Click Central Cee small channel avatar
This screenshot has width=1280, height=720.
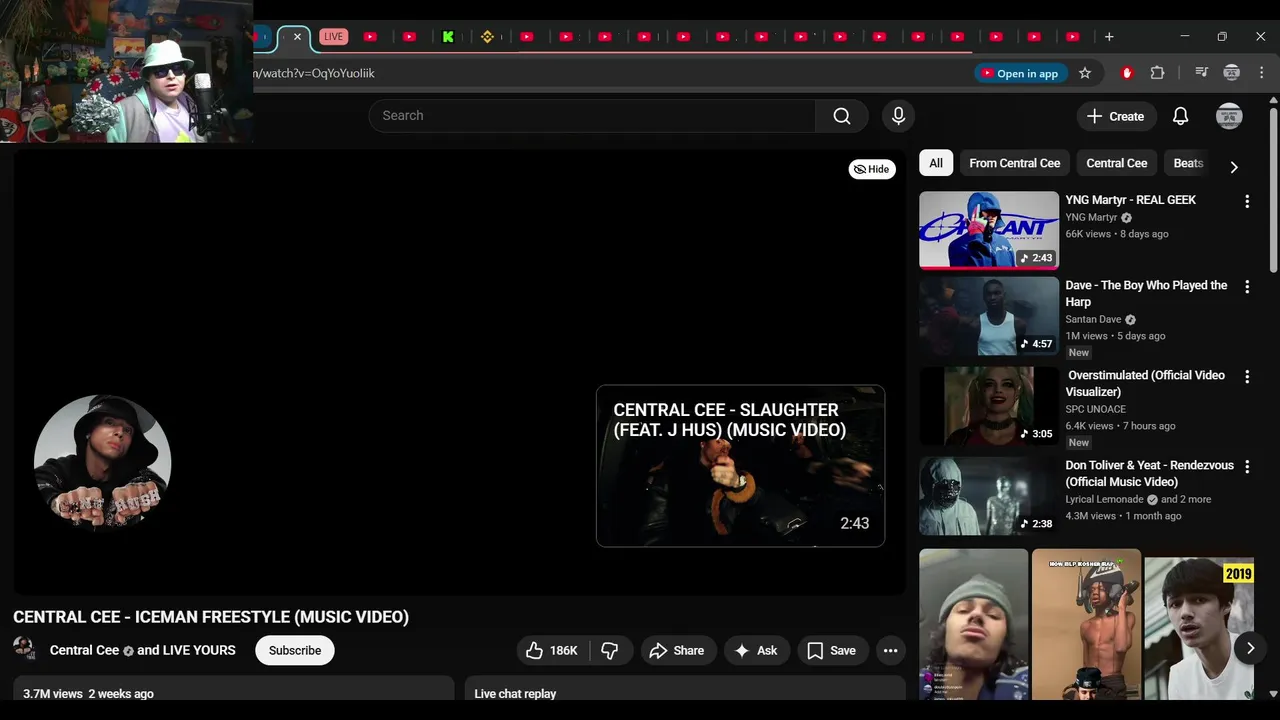(x=24, y=649)
